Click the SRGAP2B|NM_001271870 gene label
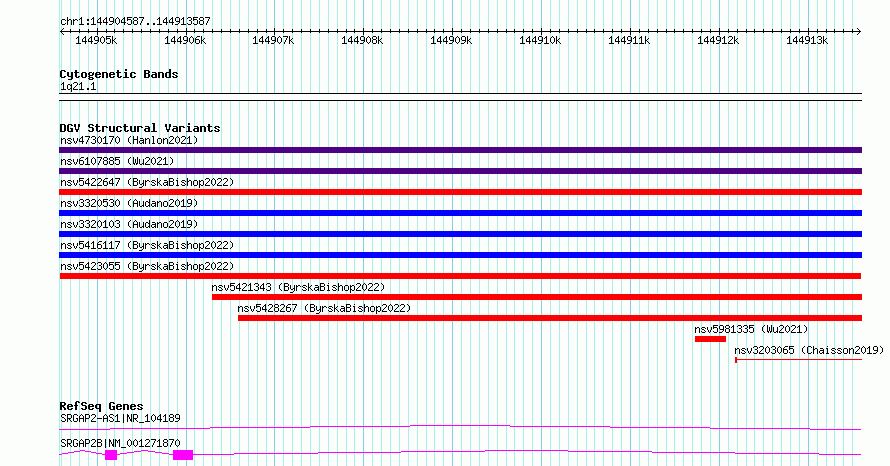Screen dimensions: 890x466 (x=120, y=443)
